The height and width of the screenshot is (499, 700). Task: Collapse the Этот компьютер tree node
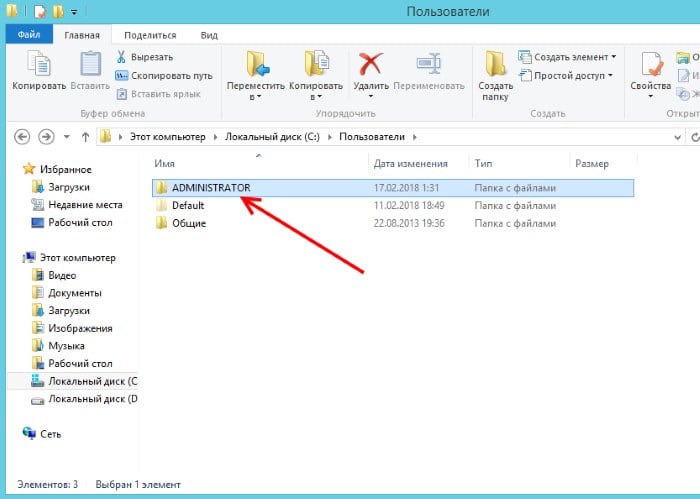[x=12, y=257]
